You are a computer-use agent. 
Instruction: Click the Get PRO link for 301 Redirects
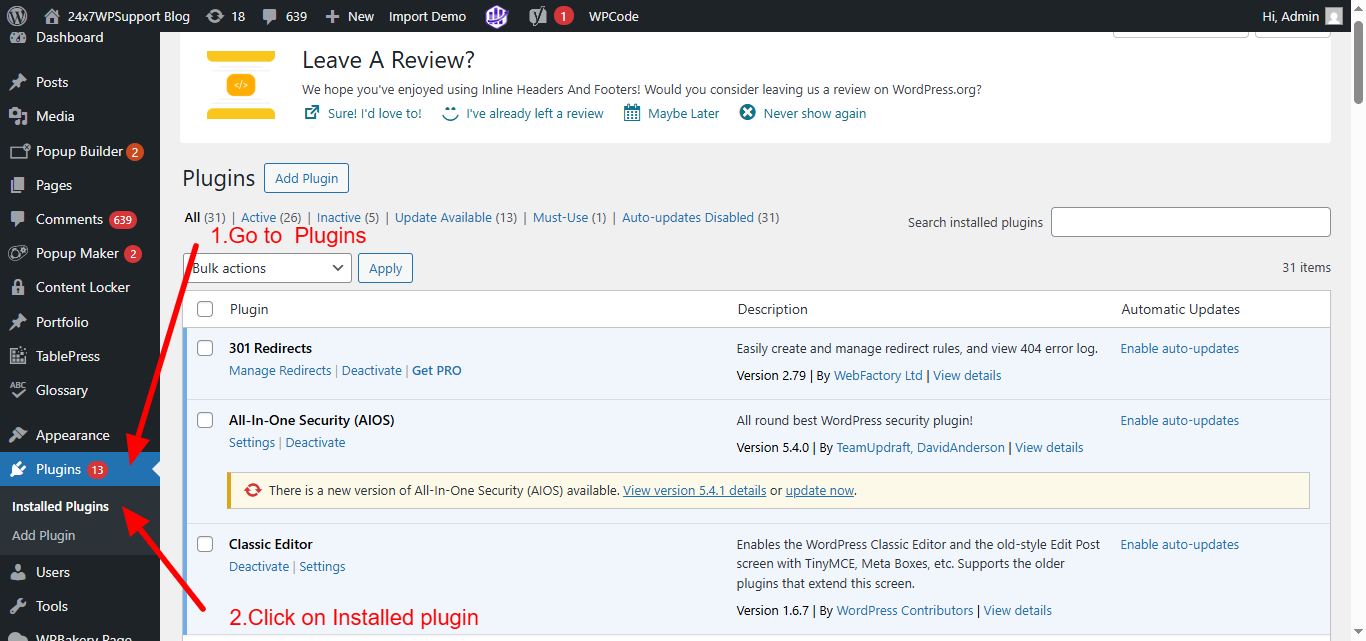pos(437,370)
